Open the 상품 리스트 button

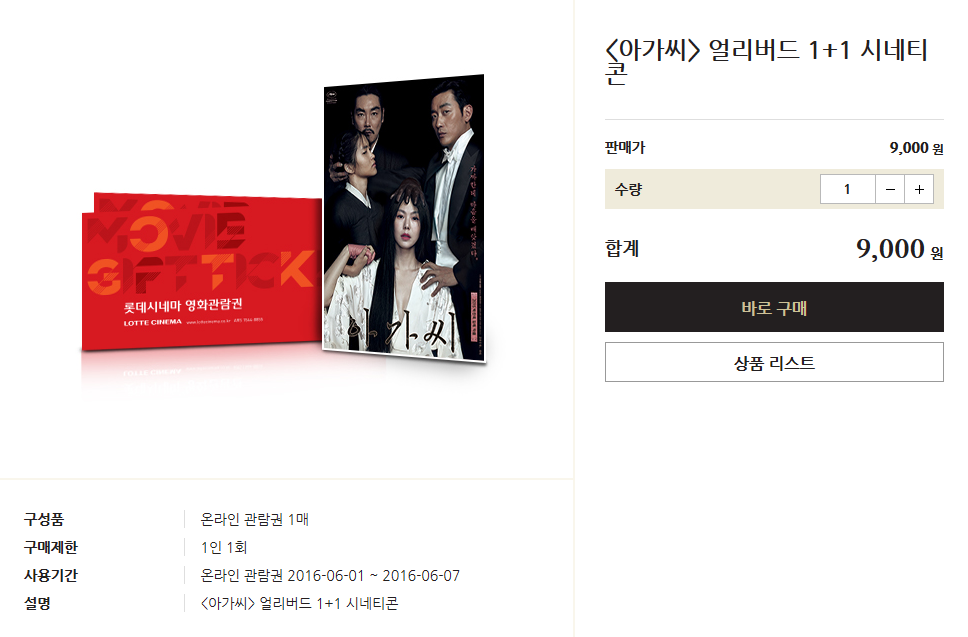click(774, 362)
